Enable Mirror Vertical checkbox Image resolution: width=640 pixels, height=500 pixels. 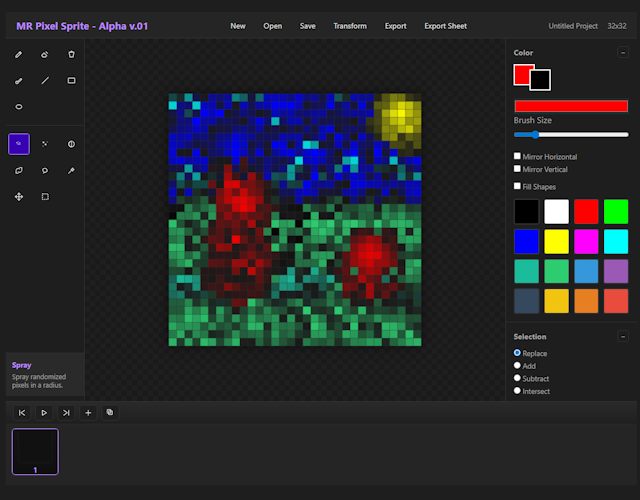pos(517,169)
